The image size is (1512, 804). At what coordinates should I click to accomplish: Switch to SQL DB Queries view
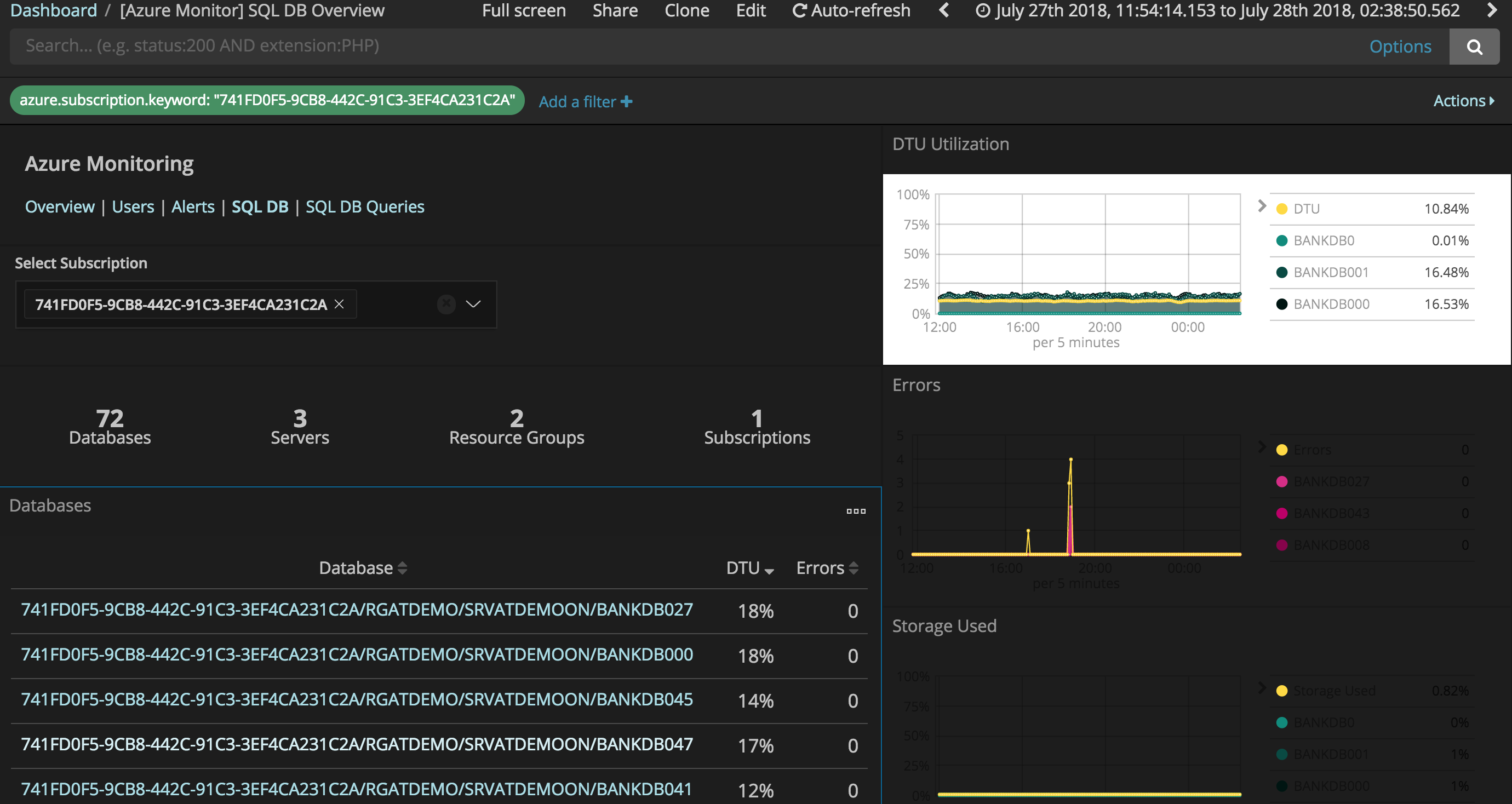coord(364,206)
